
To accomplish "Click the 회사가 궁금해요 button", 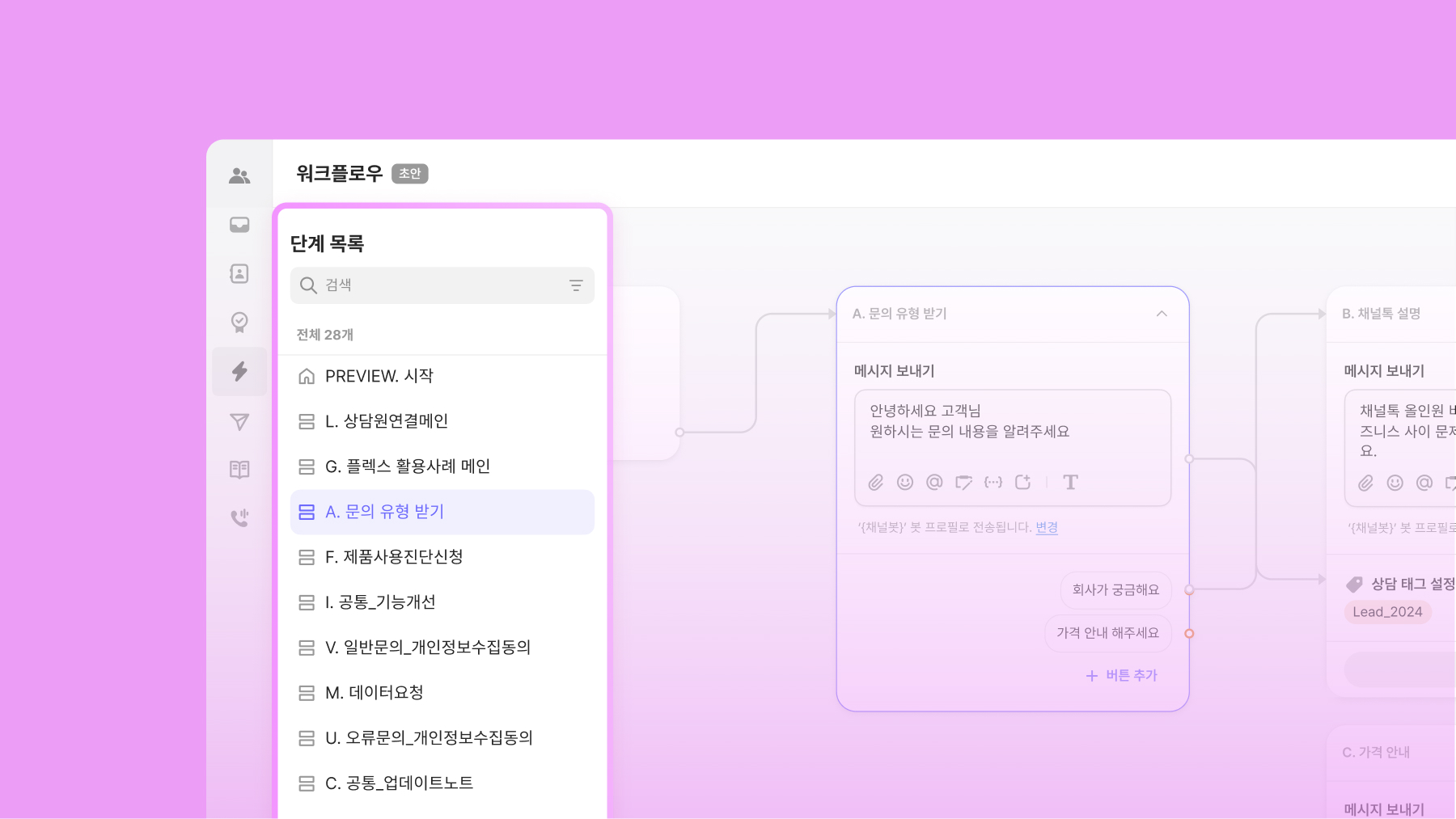I will pos(1115,590).
